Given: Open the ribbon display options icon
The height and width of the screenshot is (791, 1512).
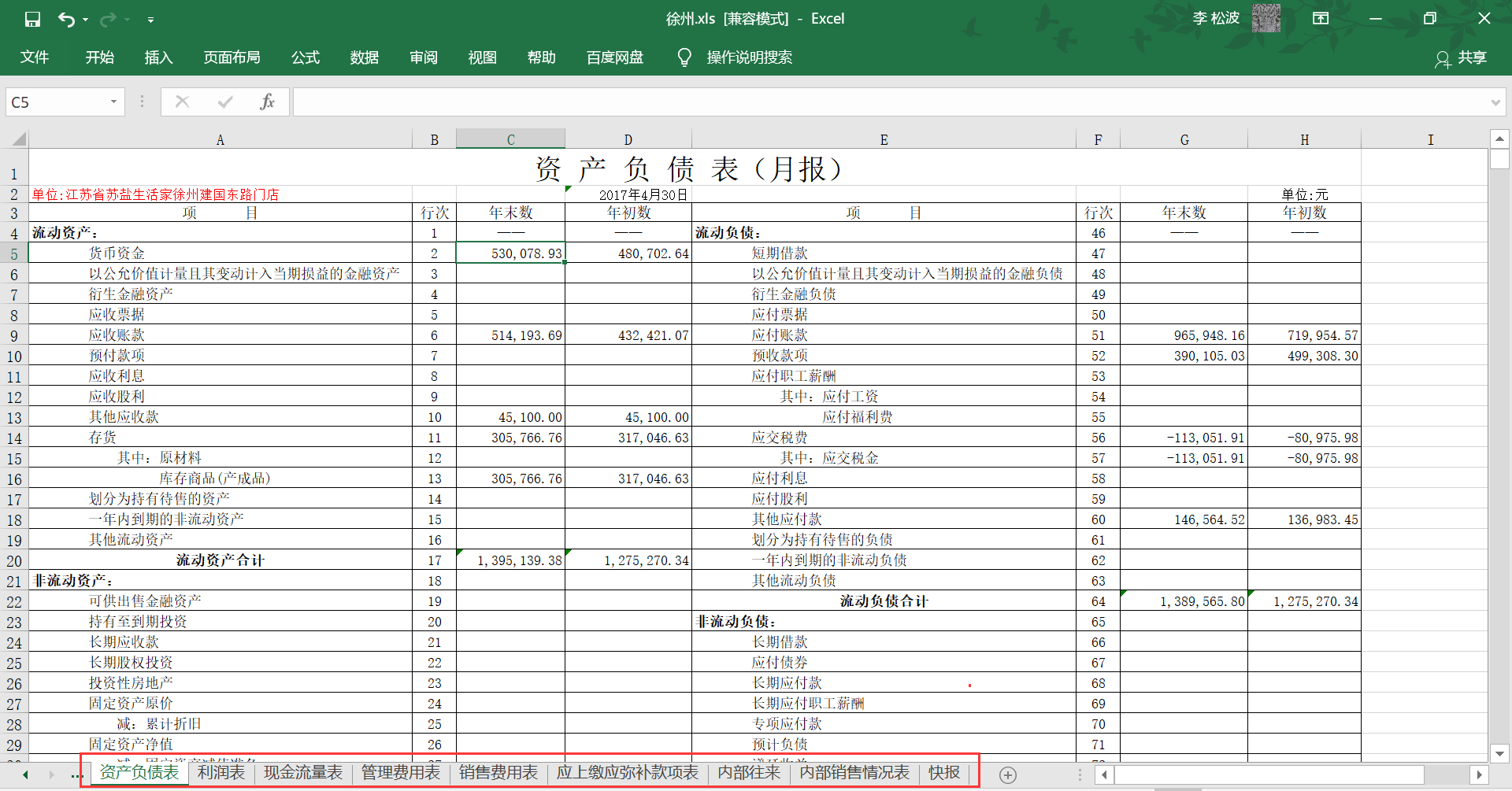Looking at the screenshot, I should point(1321,18).
